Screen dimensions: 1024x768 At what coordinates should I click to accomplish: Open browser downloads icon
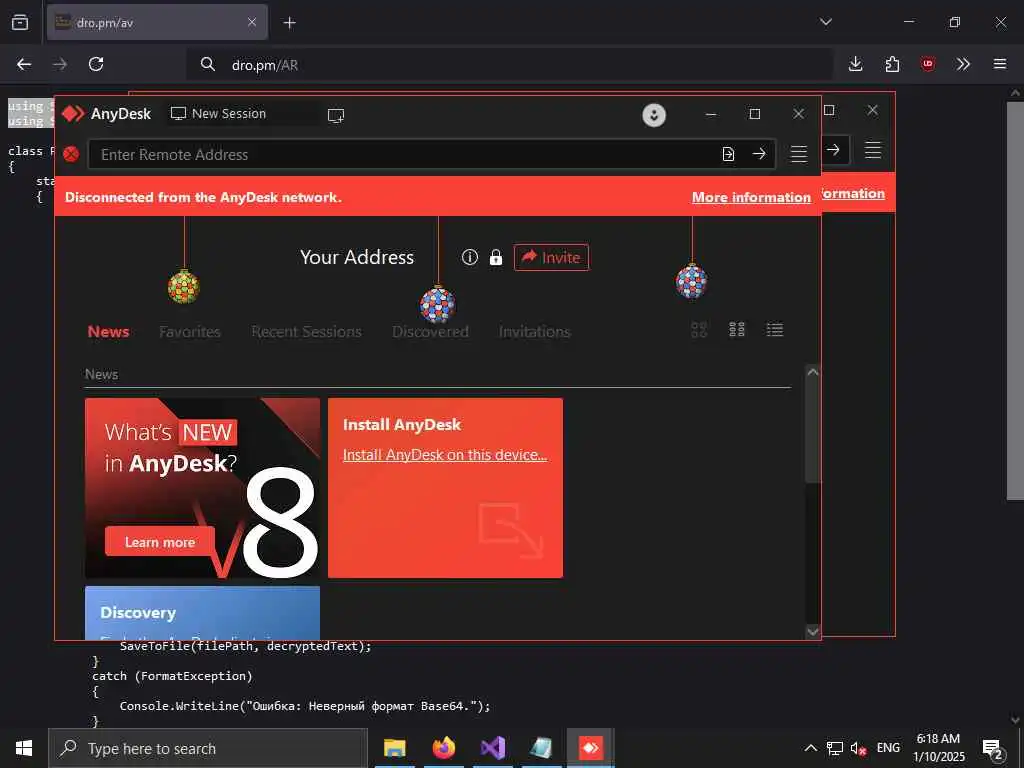(856, 64)
